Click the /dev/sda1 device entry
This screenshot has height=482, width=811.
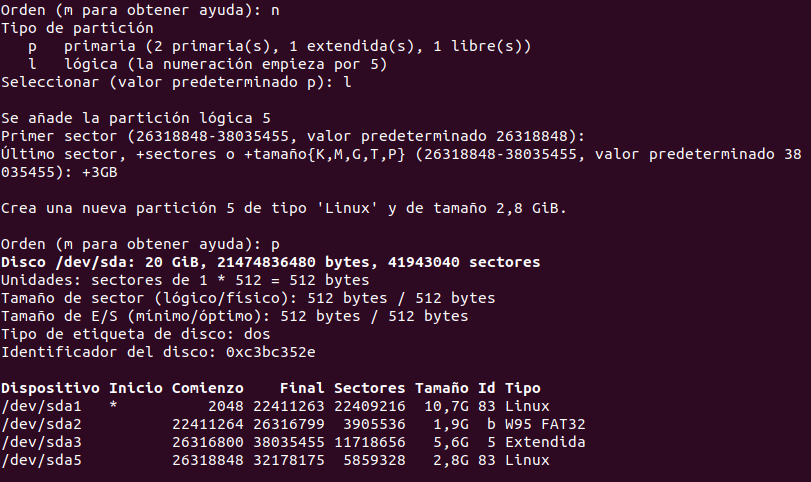41,406
